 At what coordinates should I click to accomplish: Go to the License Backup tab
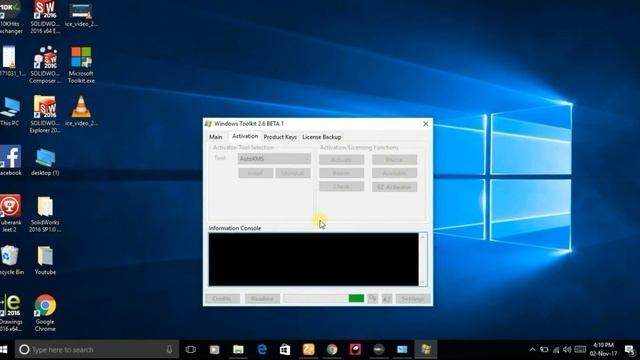click(x=322, y=137)
